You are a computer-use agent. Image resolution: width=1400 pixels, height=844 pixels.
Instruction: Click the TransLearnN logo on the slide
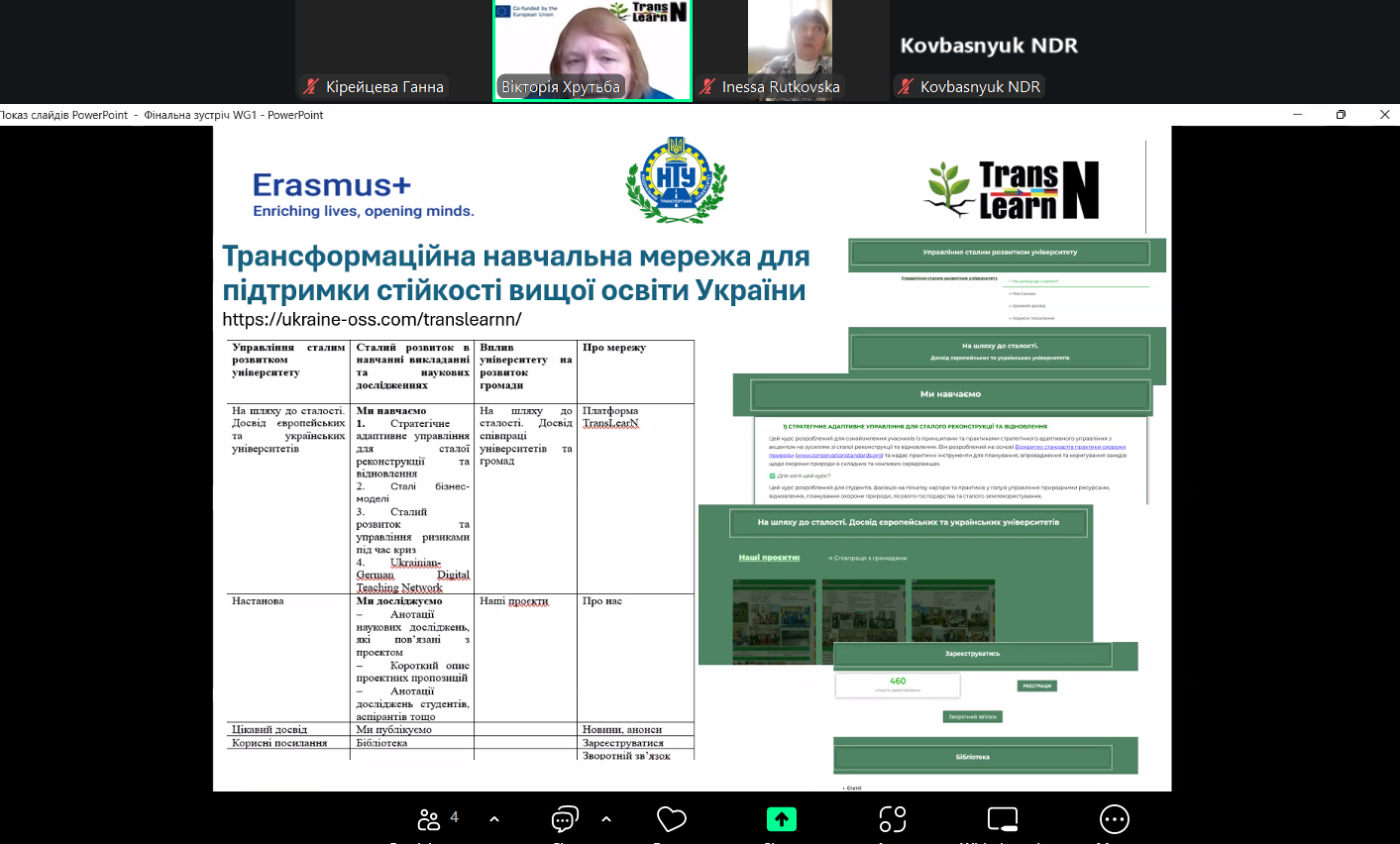coord(1013,189)
